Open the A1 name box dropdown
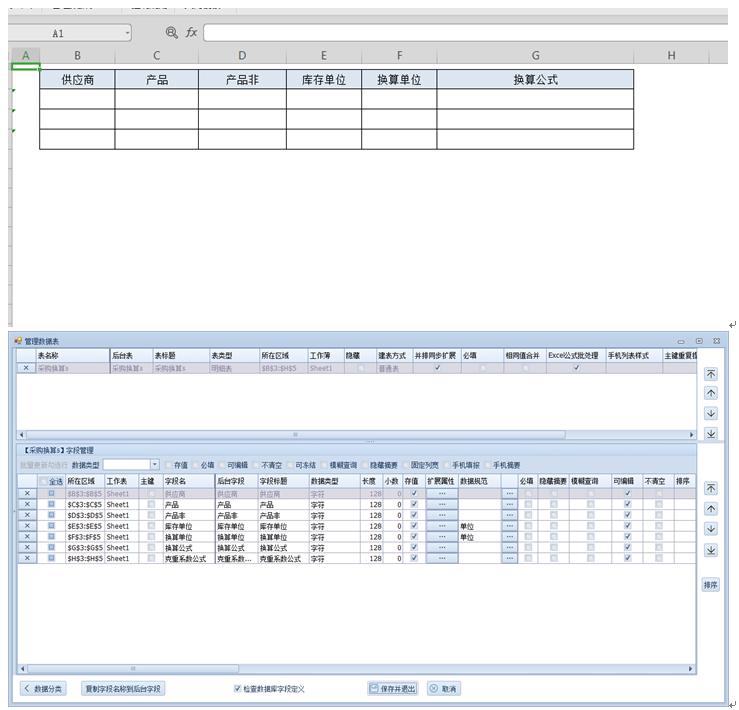The image size is (739, 710). coord(127,33)
